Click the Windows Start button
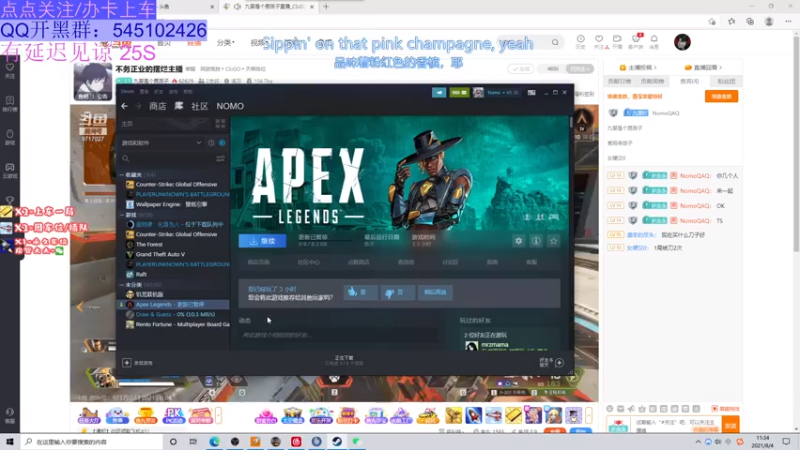 click(x=10, y=441)
